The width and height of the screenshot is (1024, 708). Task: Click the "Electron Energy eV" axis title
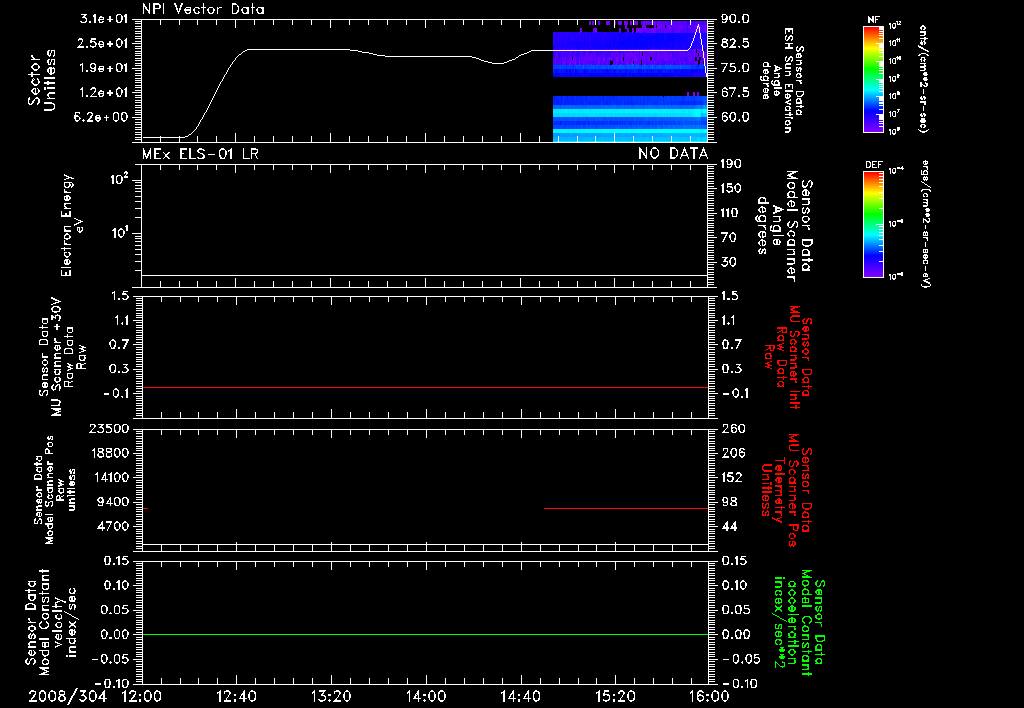71,225
